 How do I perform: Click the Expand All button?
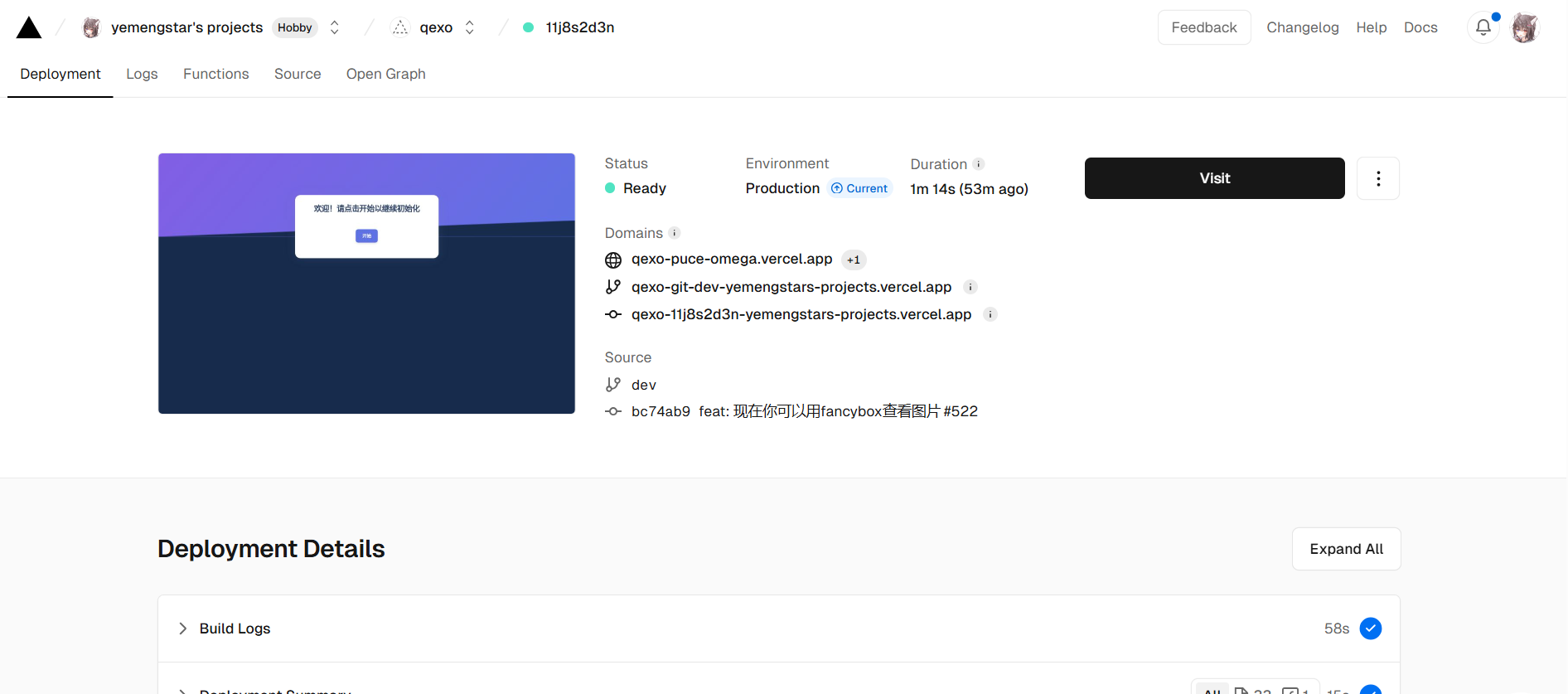pyautogui.click(x=1345, y=549)
